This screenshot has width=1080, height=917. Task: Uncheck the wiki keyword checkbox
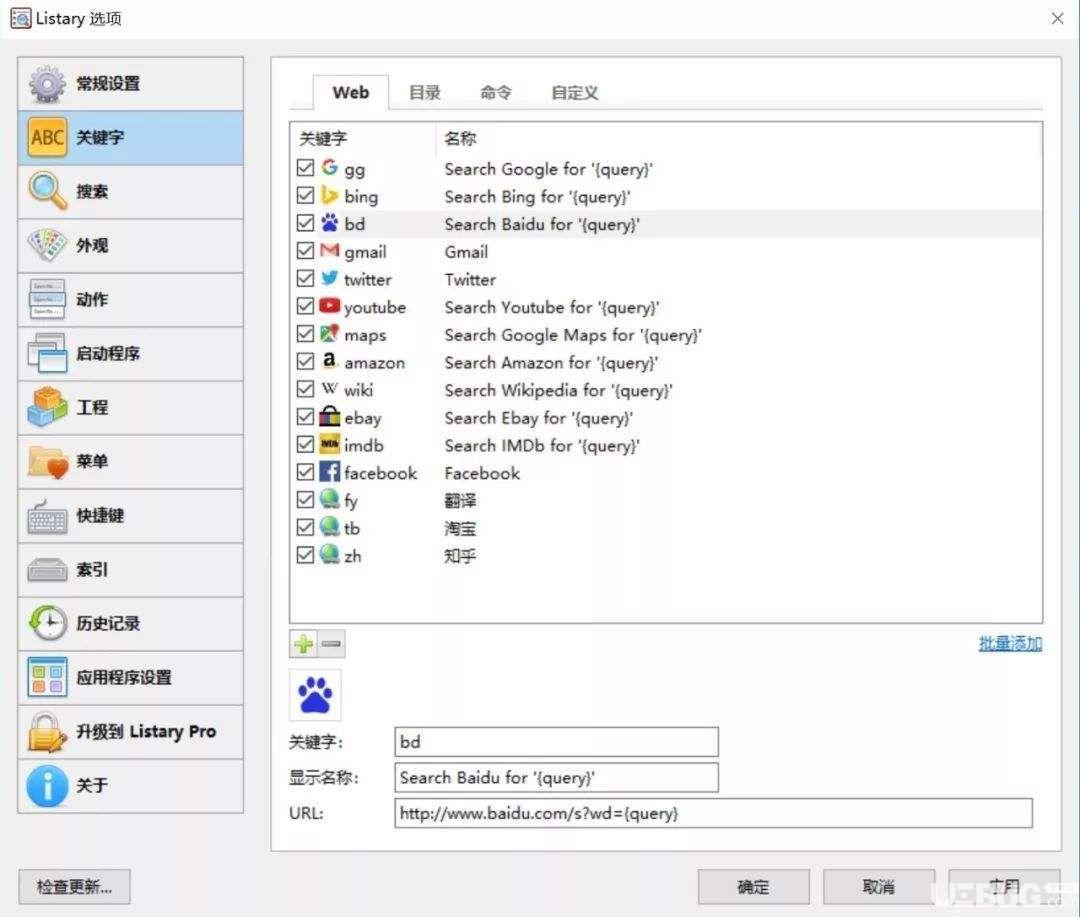pos(305,389)
